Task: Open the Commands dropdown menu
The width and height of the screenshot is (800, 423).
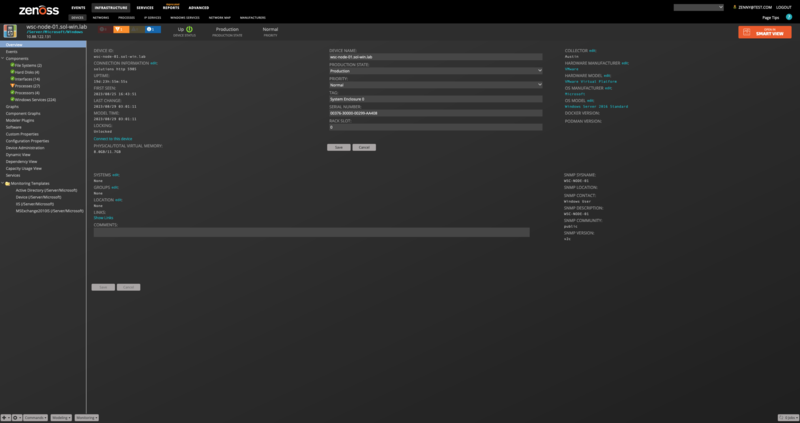Action: (x=35, y=417)
